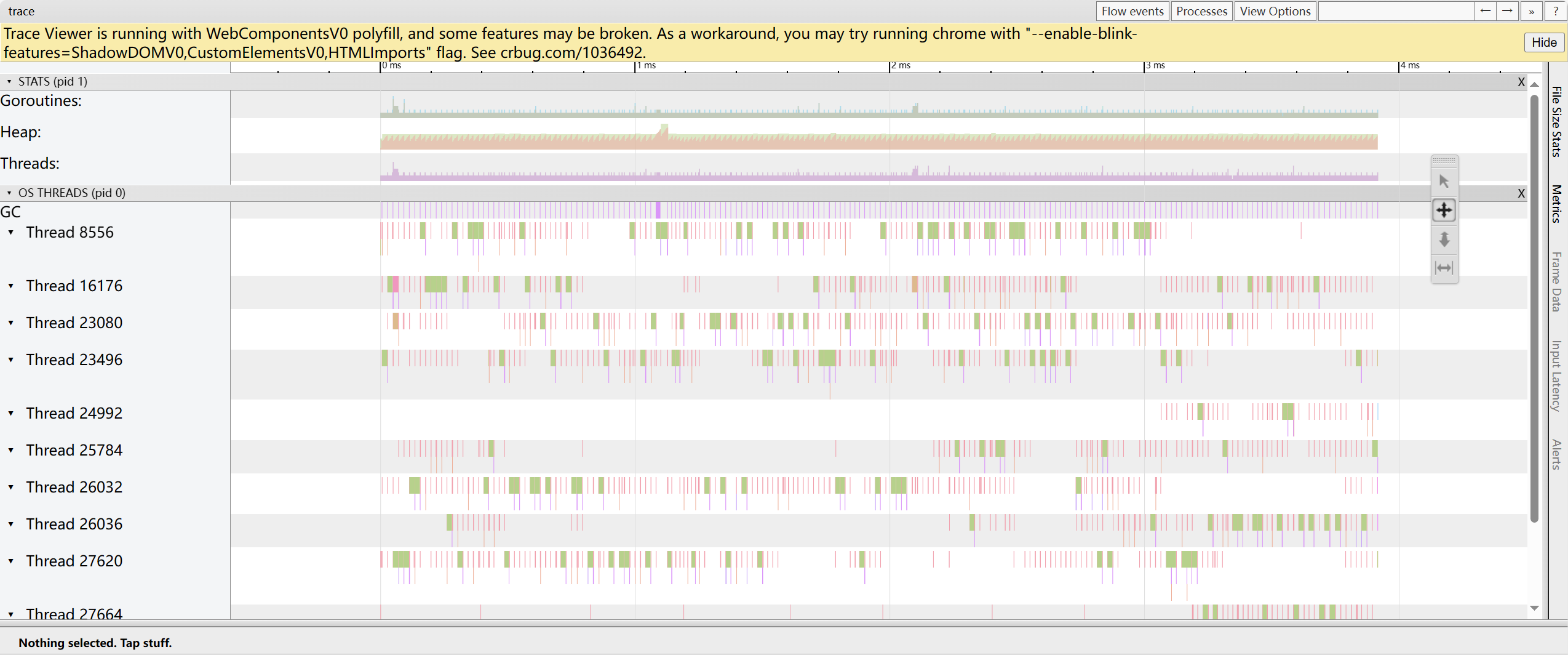Click the Flow events button

tap(1132, 11)
